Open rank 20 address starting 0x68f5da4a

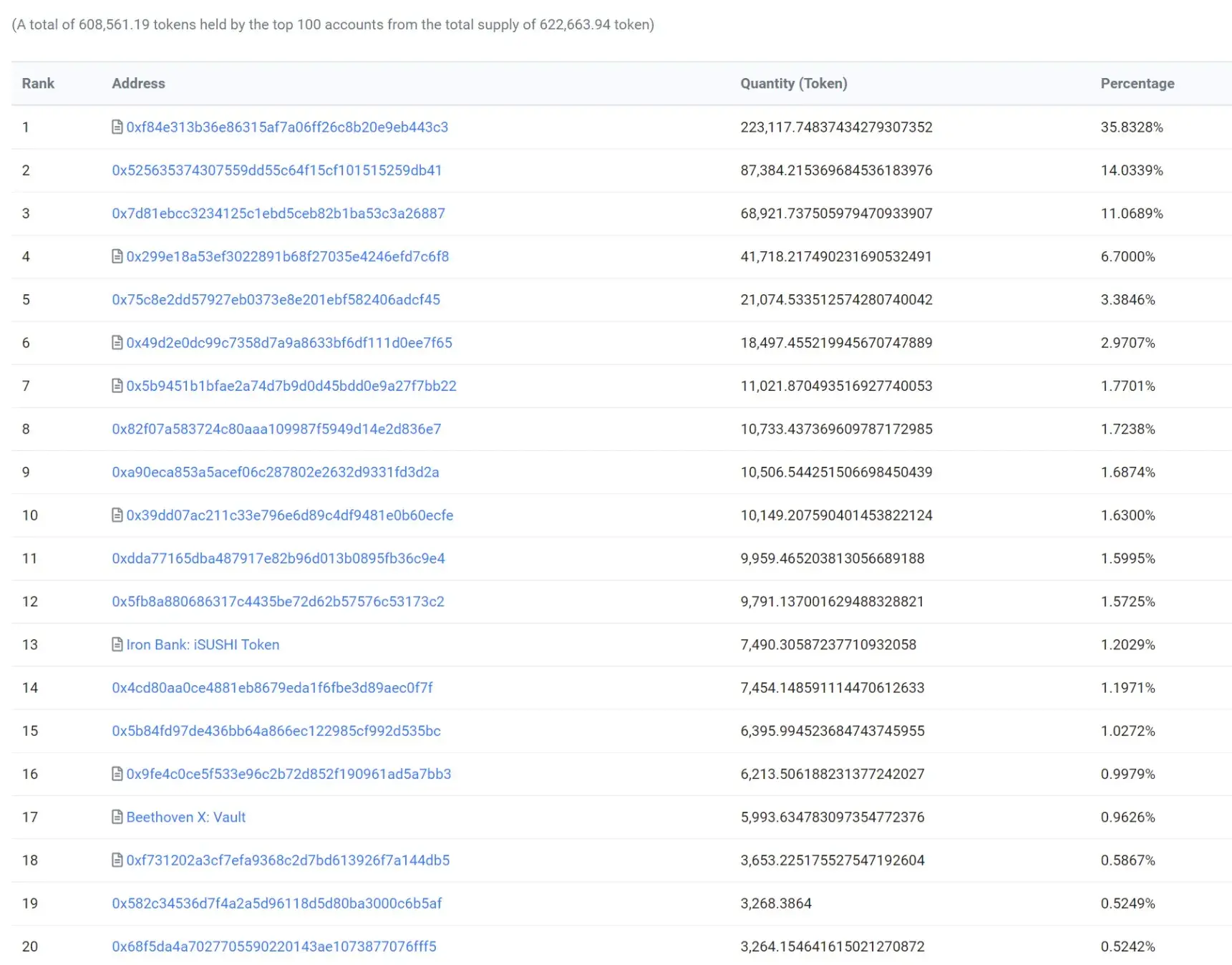(274, 946)
